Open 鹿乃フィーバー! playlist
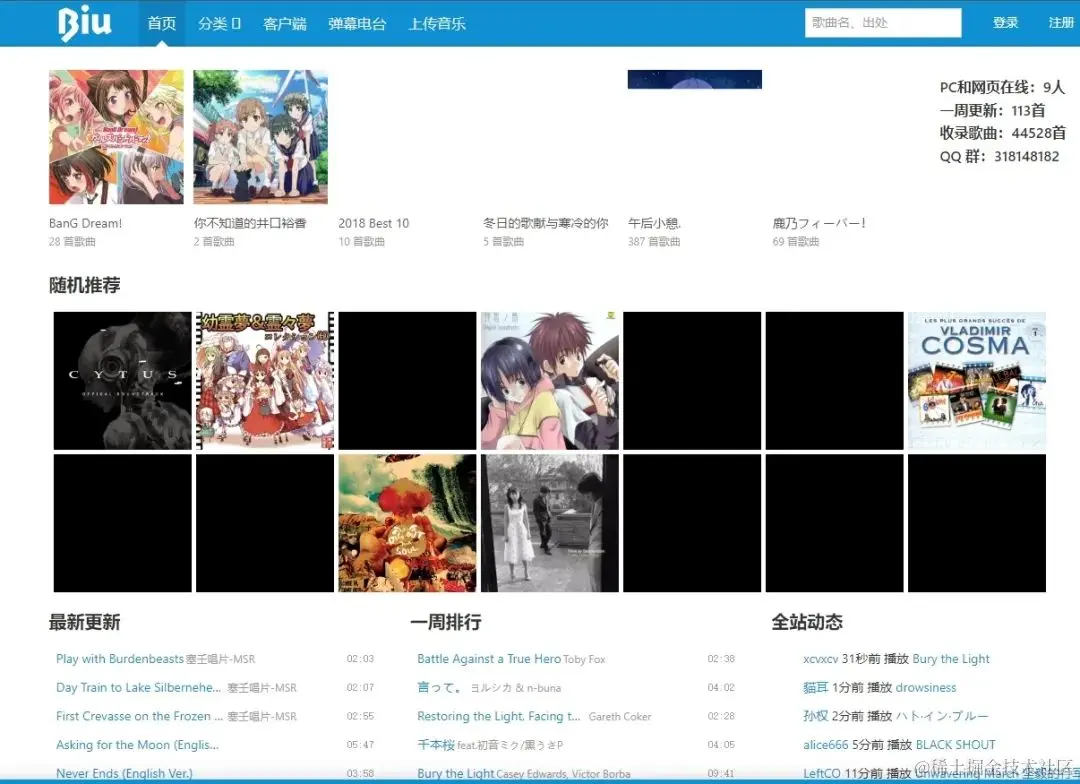Screen dimensions: 1080x784 pos(819,223)
